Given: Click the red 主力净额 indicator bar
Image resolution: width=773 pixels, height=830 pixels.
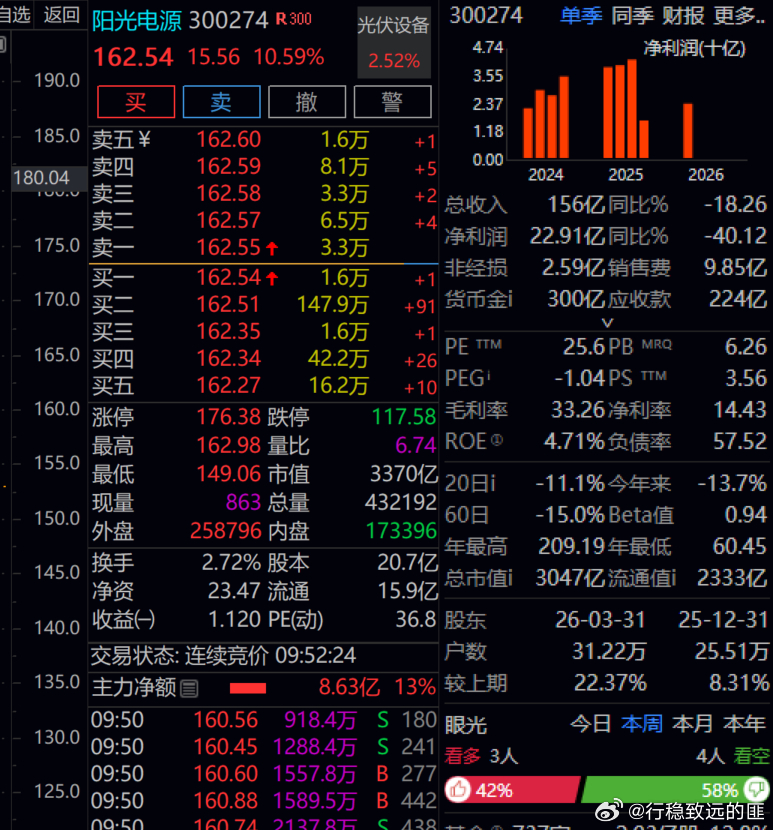Looking at the screenshot, I should 248,688.
